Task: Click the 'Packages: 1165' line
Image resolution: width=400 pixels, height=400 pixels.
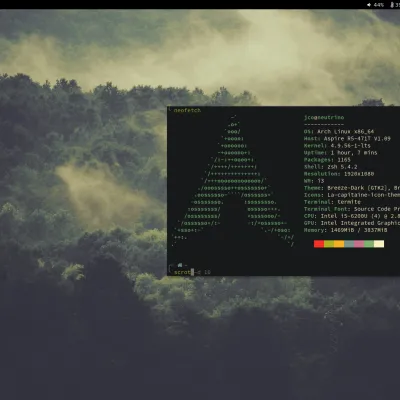Action: [327, 160]
